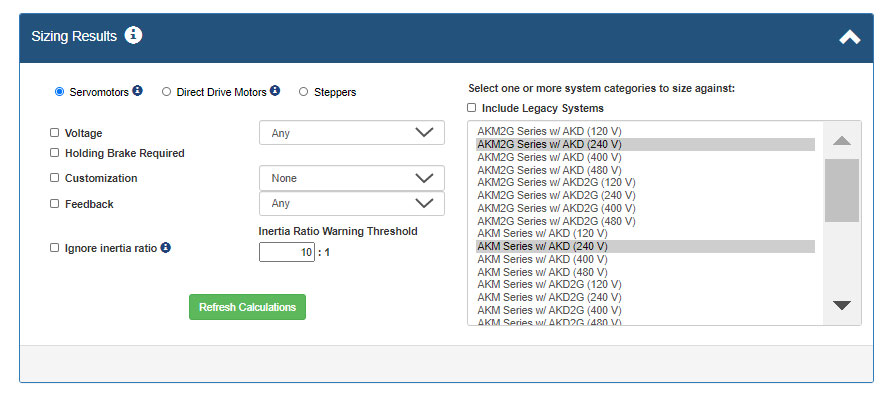Collapse the Sizing Results panel with chevron

click(x=850, y=37)
